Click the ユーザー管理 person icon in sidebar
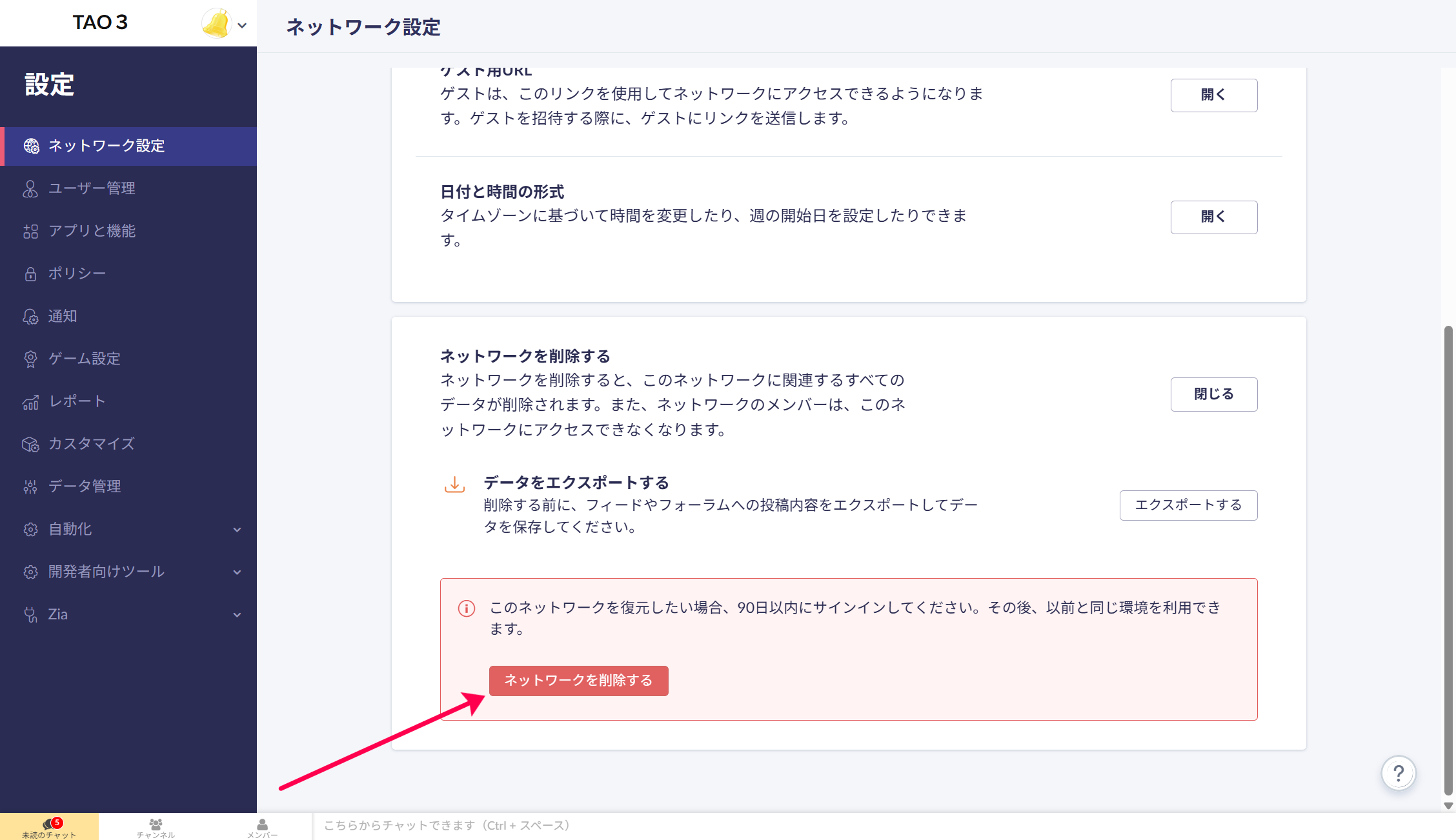 30,188
